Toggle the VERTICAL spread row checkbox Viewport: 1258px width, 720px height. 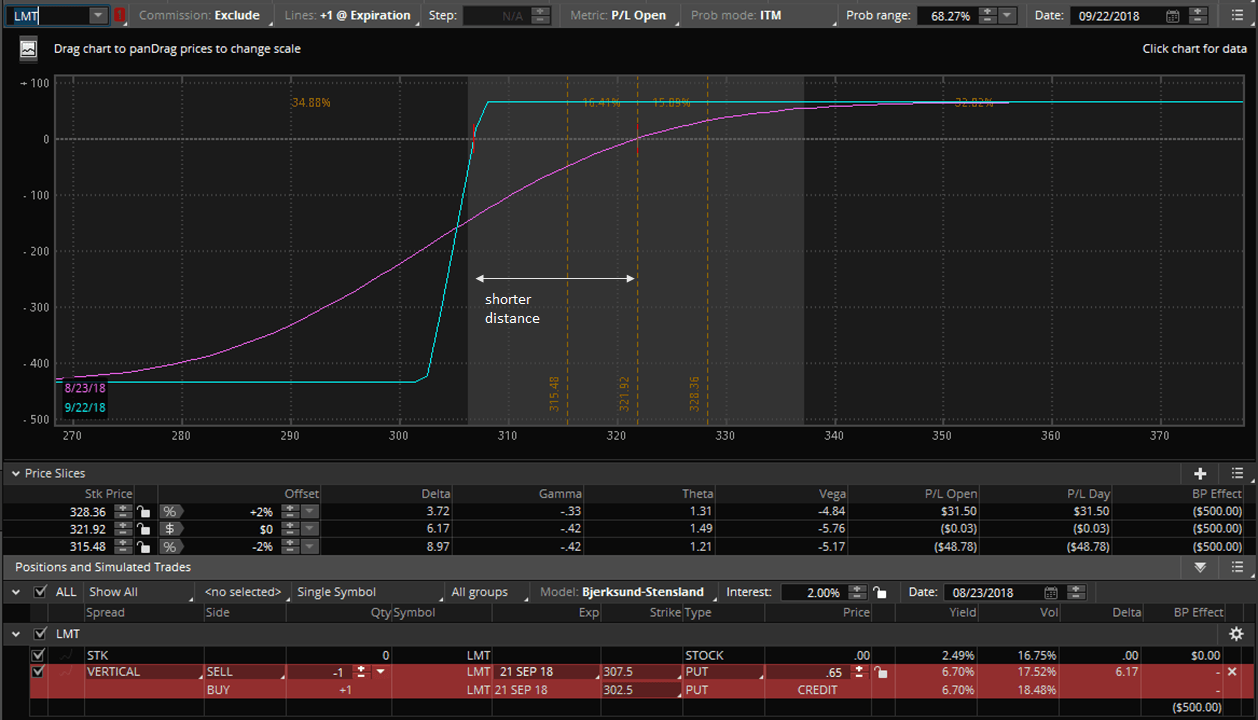pos(39,672)
